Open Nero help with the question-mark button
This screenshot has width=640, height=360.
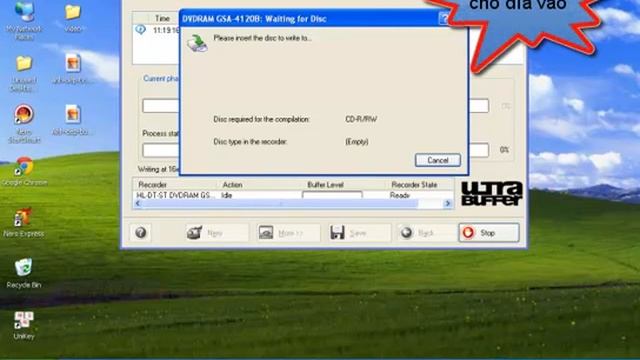(x=141, y=233)
